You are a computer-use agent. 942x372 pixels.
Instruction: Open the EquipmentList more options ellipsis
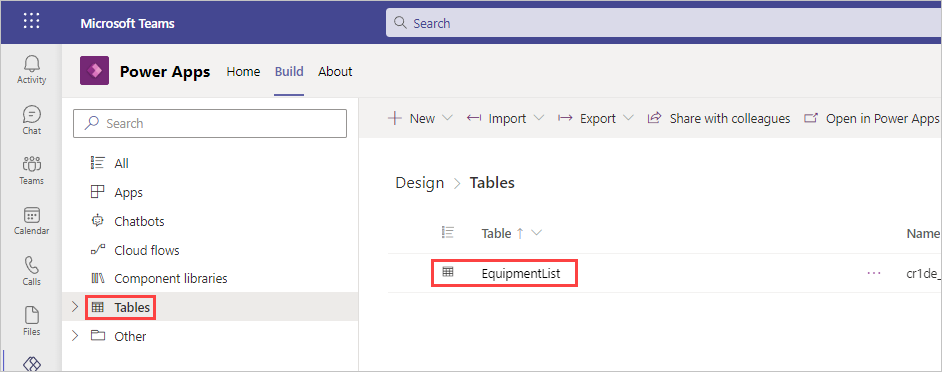874,273
